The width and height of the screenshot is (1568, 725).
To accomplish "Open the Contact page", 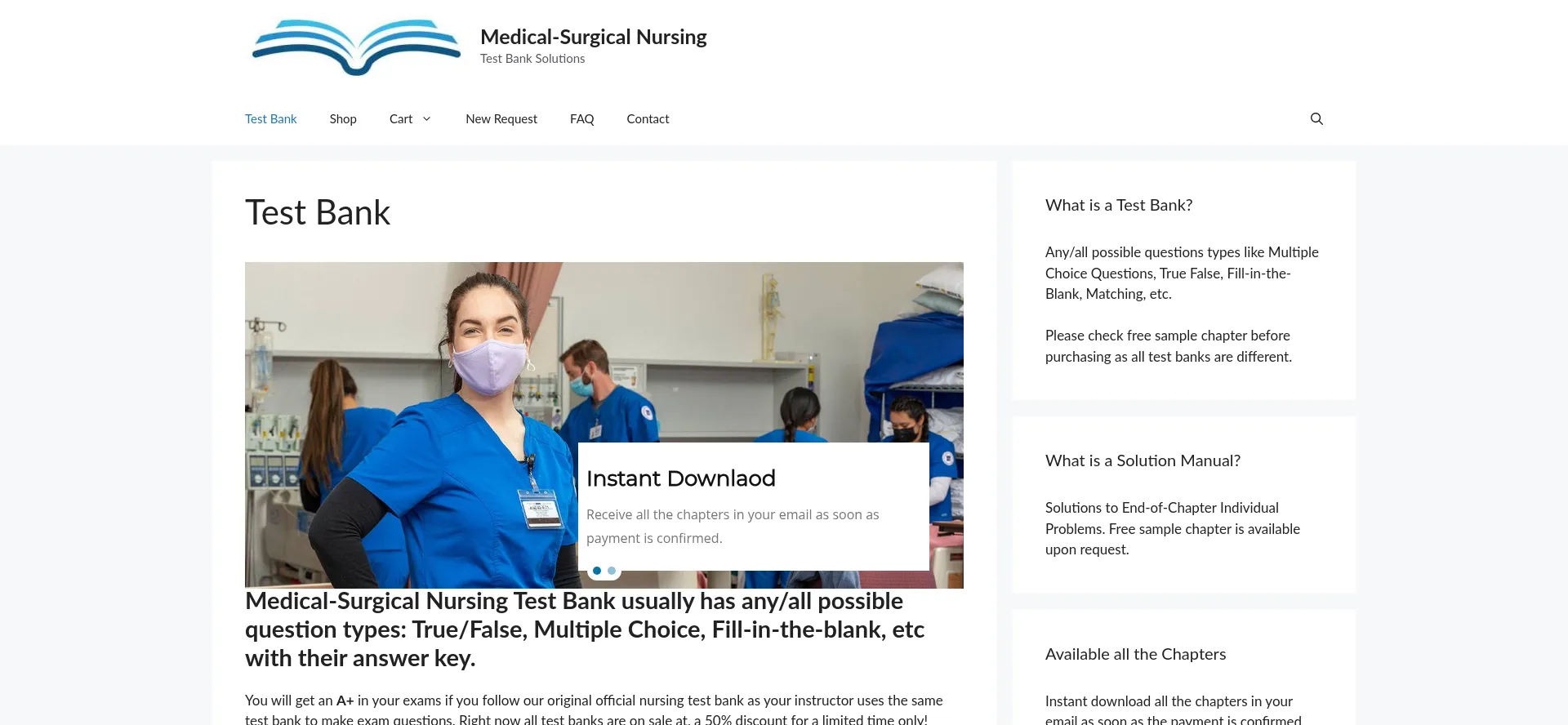I will click(x=648, y=119).
